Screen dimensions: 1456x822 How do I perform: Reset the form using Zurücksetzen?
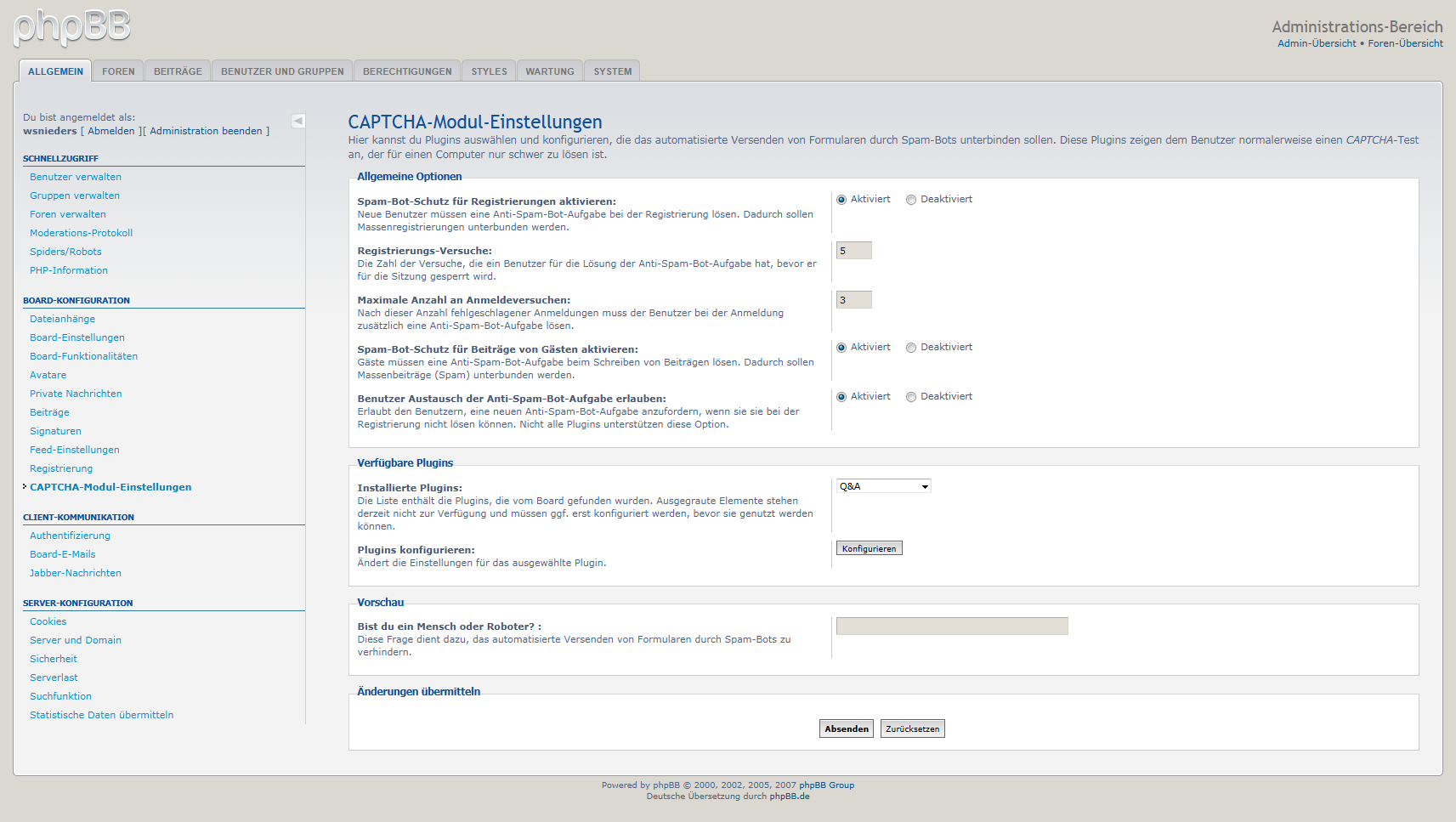tap(912, 728)
